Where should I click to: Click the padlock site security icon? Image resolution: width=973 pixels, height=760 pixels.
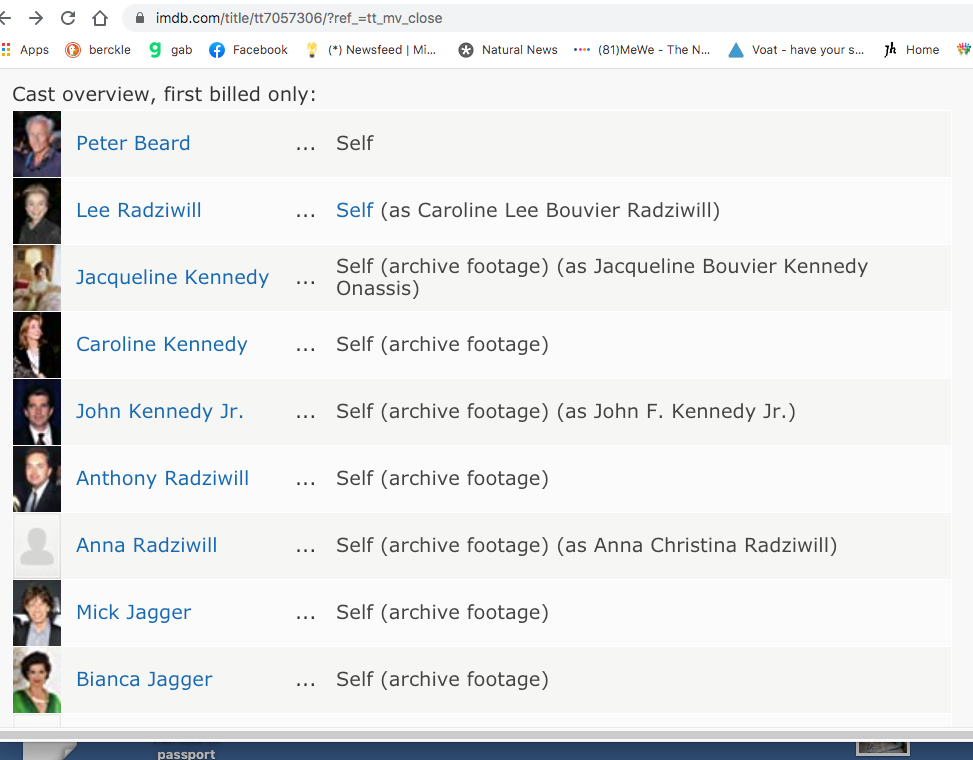click(140, 18)
